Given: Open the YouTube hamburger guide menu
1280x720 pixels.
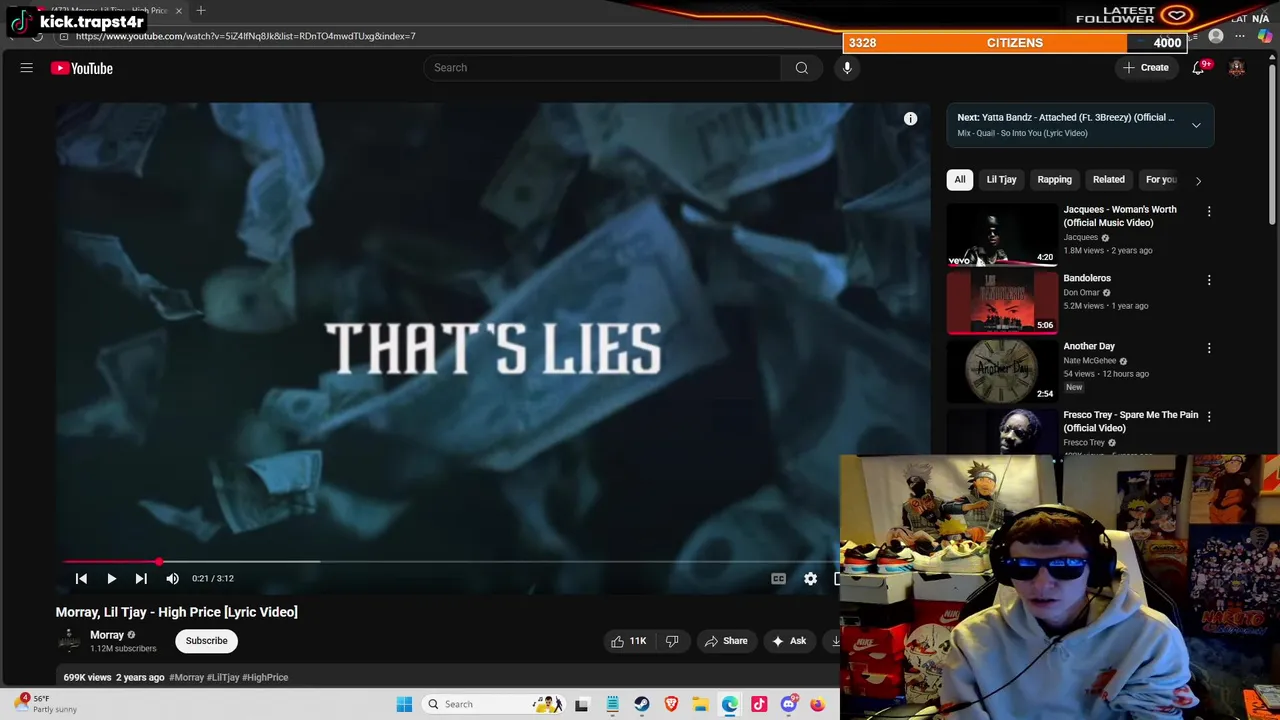Looking at the screenshot, I should pyautogui.click(x=27, y=68).
